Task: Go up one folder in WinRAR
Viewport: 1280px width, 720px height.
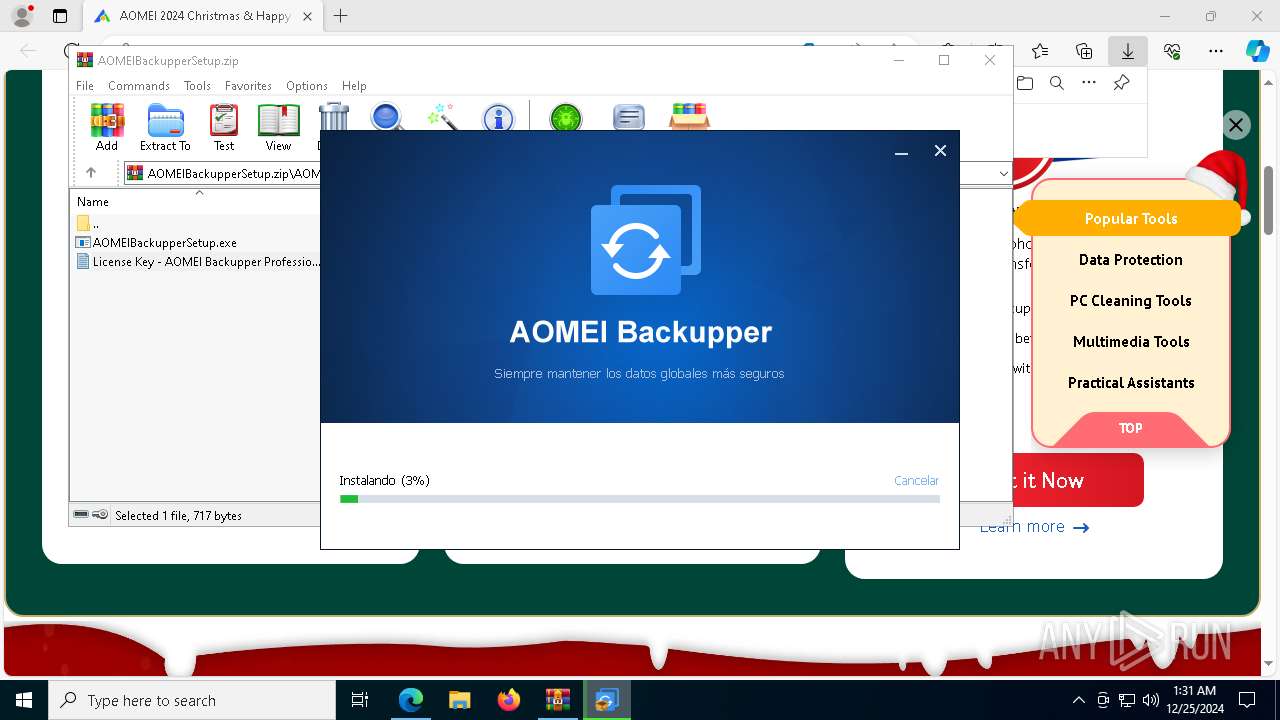Action: click(91, 173)
